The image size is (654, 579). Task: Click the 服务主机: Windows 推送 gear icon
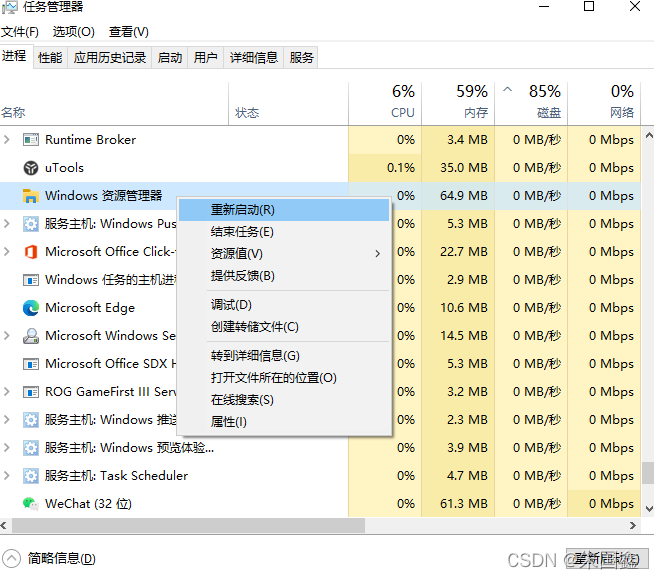pos(31,420)
